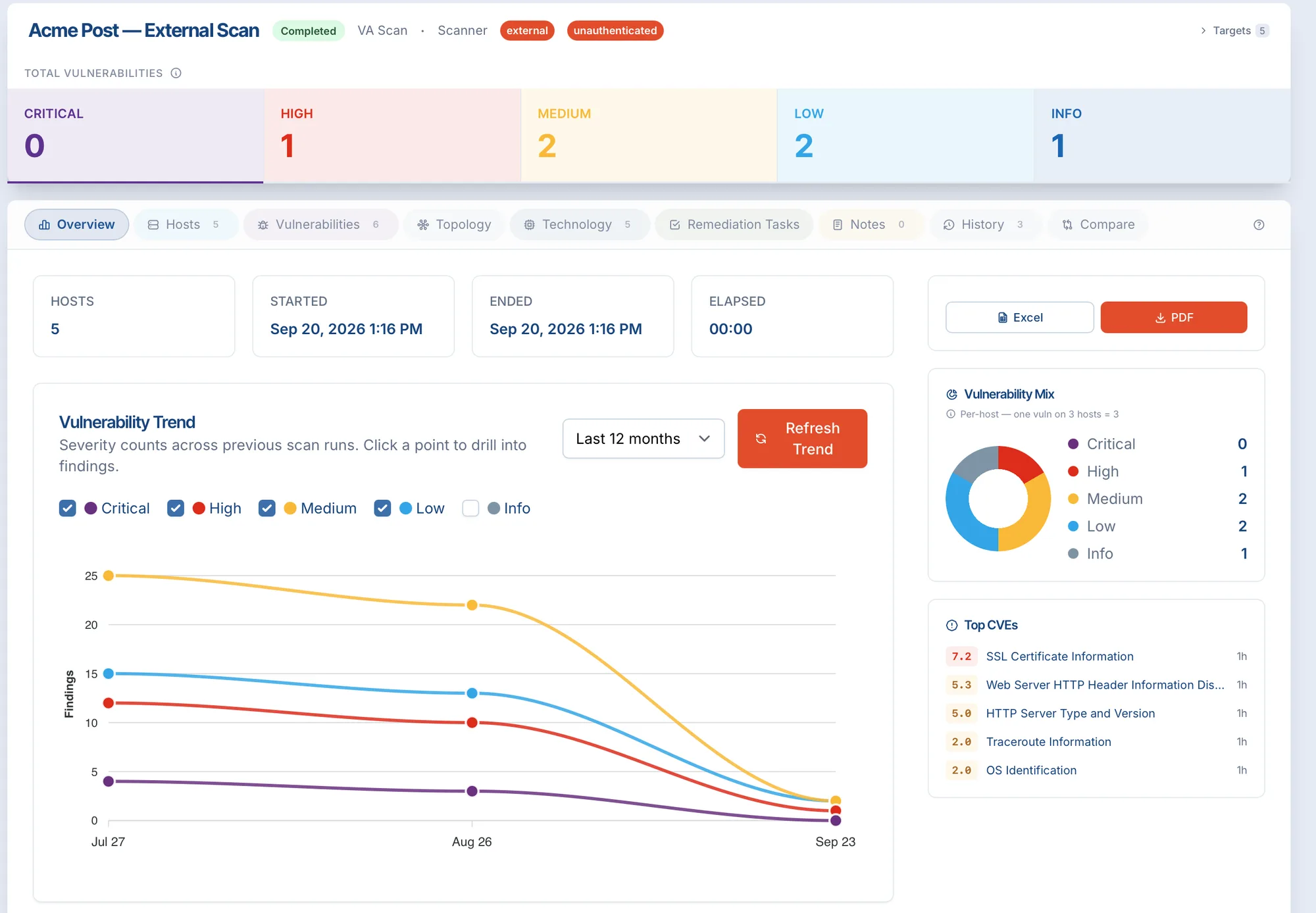Viewport: 1316px width, 913px height.
Task: Click the Medium data point at Aug 26
Action: coord(472,605)
